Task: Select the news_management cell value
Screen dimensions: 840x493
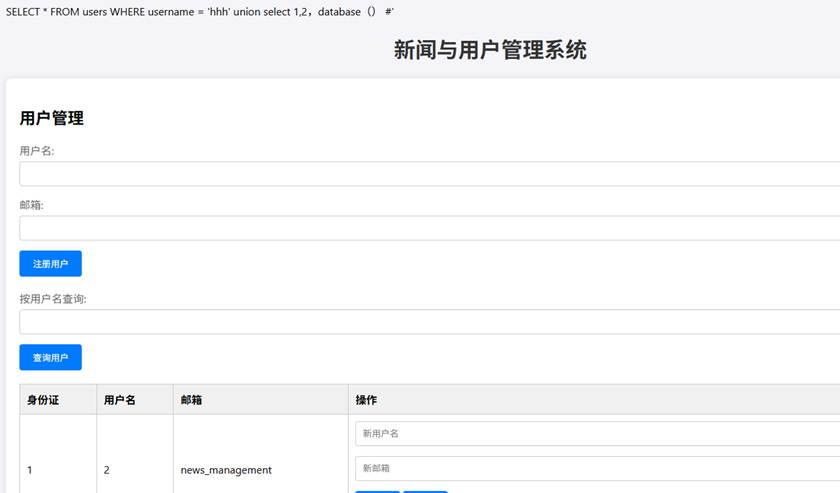Action: [x=226, y=470]
